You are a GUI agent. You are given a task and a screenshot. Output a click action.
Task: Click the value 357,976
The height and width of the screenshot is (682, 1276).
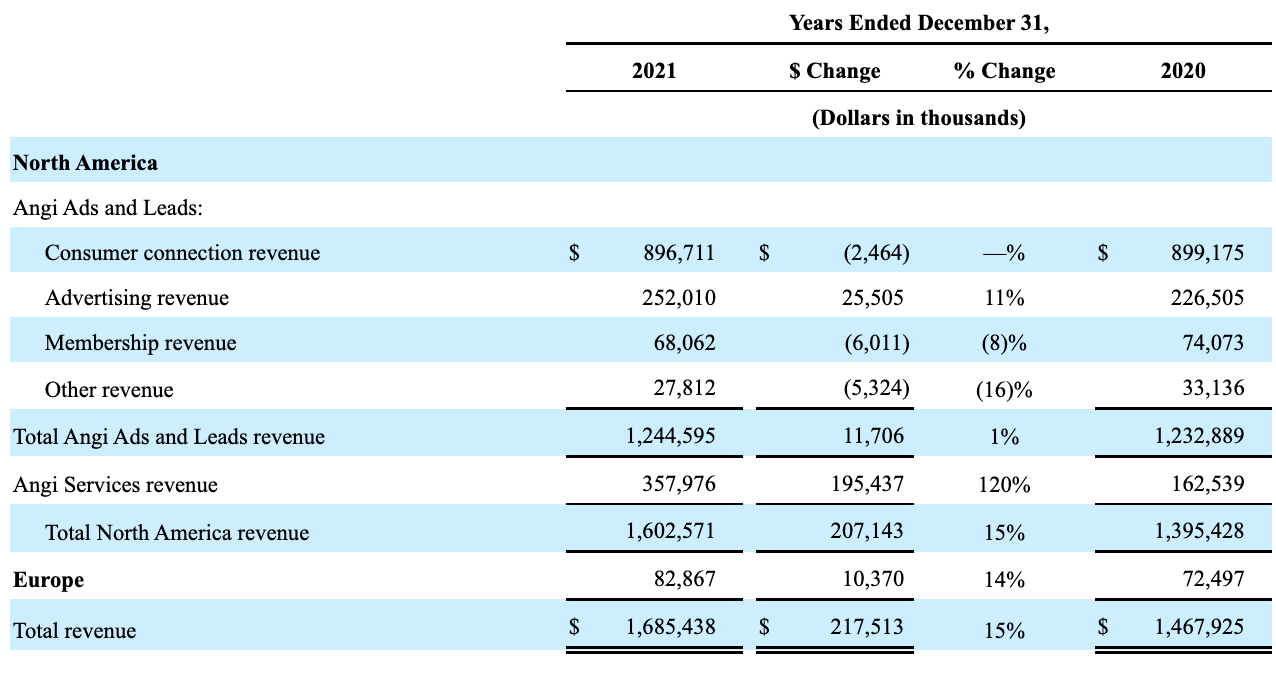[679, 484]
